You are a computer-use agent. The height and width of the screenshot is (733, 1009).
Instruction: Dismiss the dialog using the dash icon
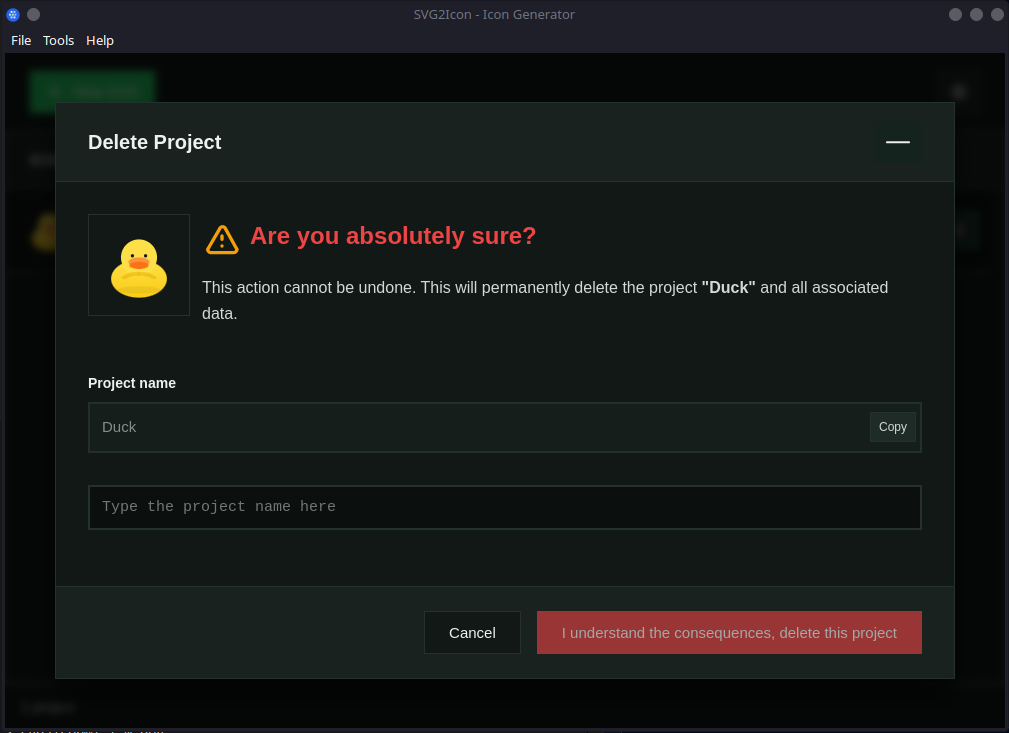[897, 142]
